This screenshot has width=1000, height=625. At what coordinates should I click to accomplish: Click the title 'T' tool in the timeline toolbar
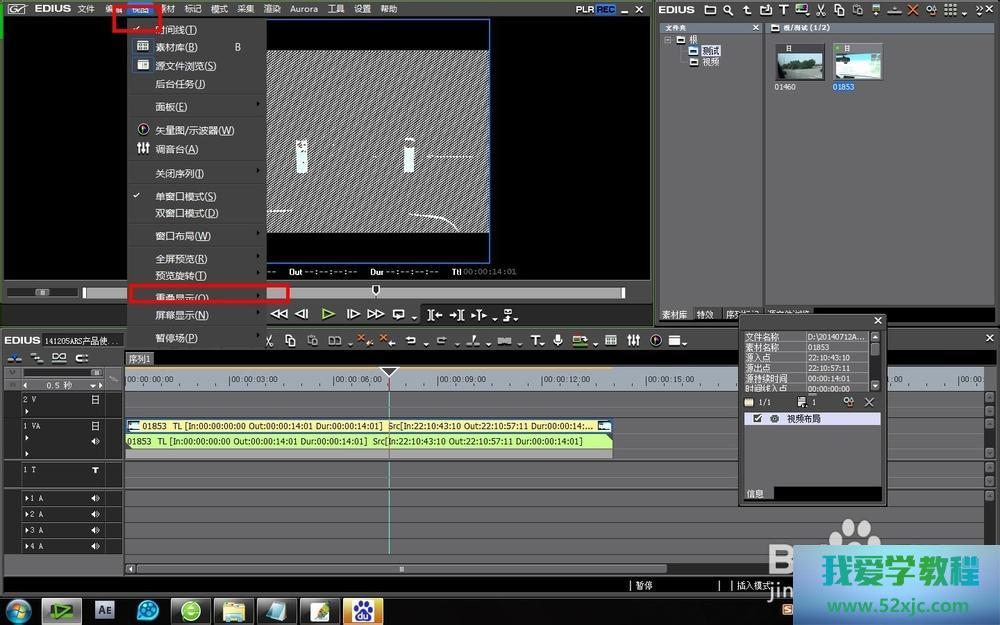pos(535,341)
